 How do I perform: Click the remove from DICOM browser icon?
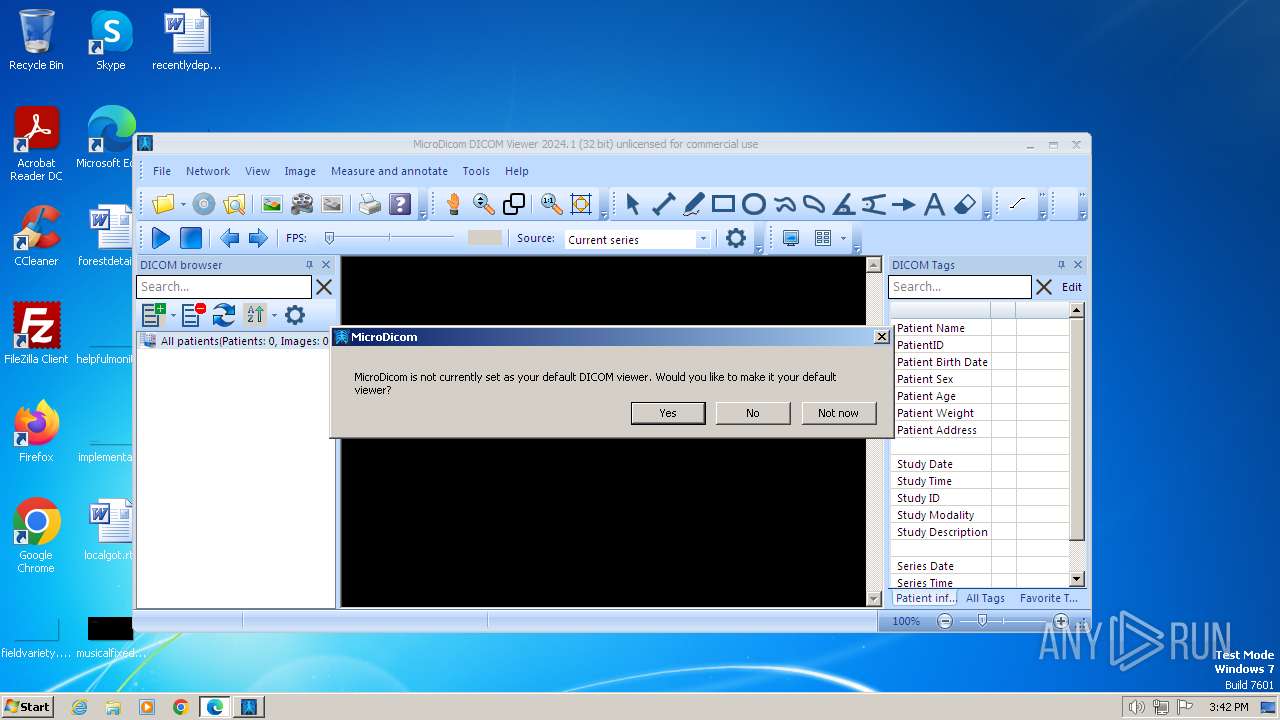194,315
